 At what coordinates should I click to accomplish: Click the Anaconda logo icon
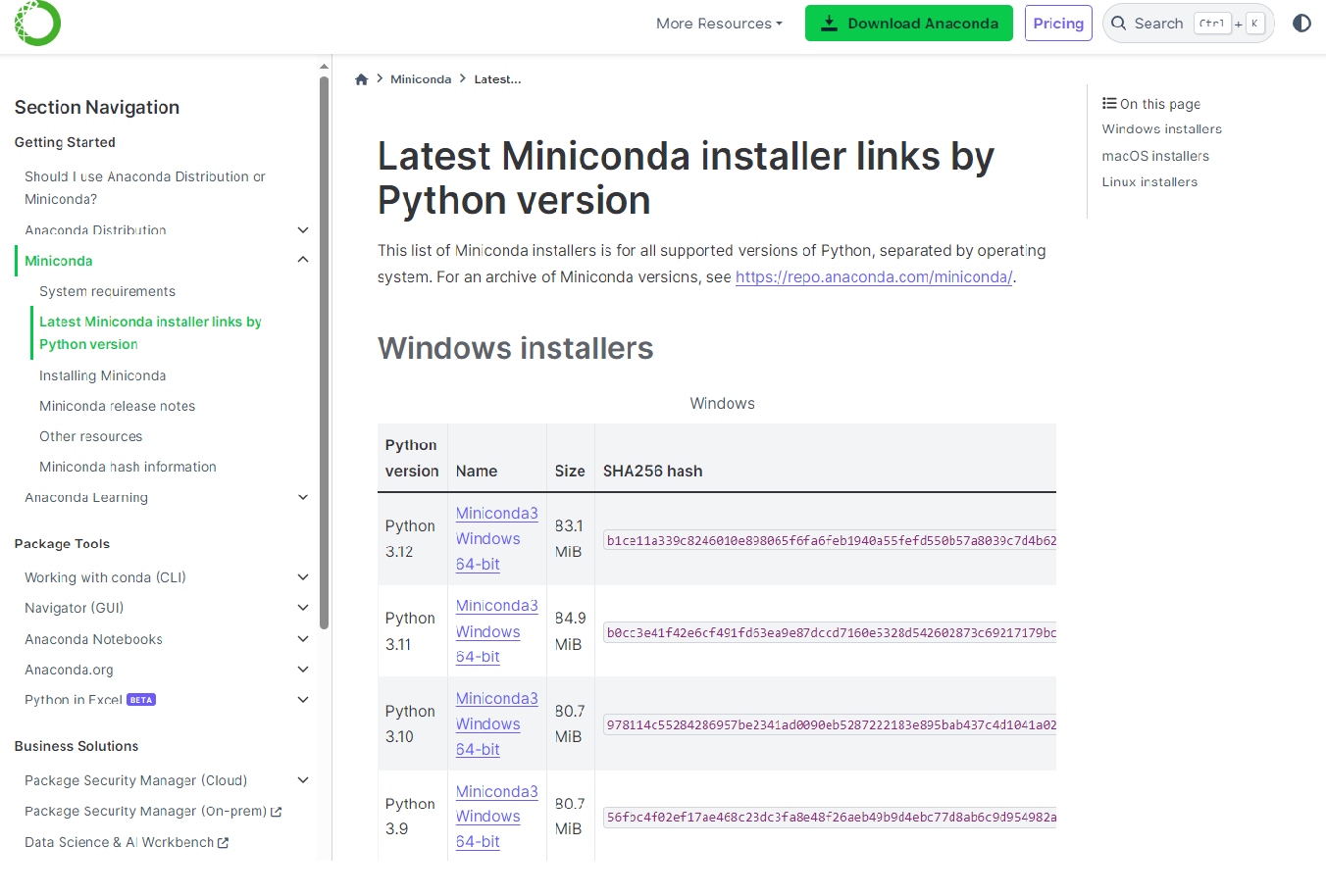coord(37,22)
